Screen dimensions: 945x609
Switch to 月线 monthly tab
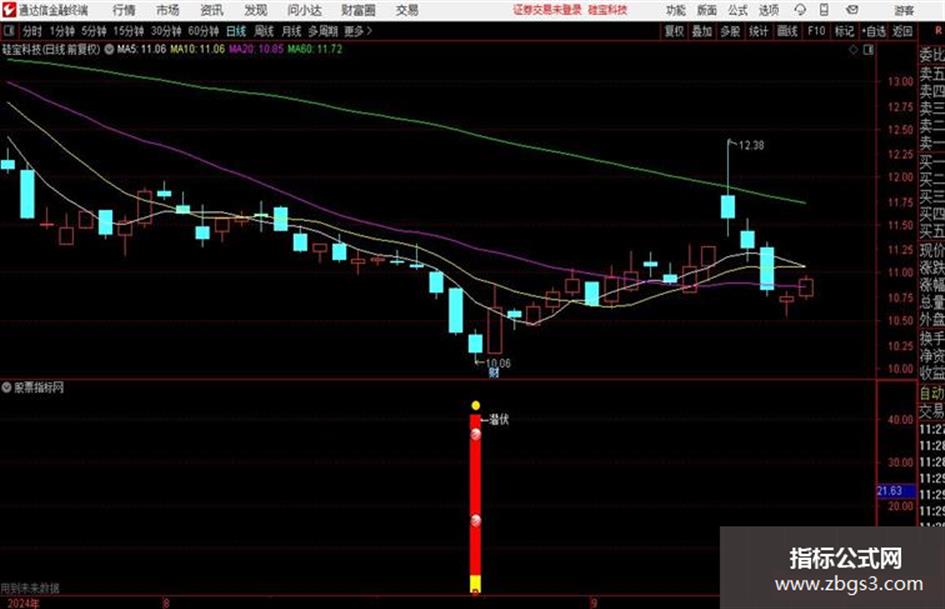[x=291, y=31]
